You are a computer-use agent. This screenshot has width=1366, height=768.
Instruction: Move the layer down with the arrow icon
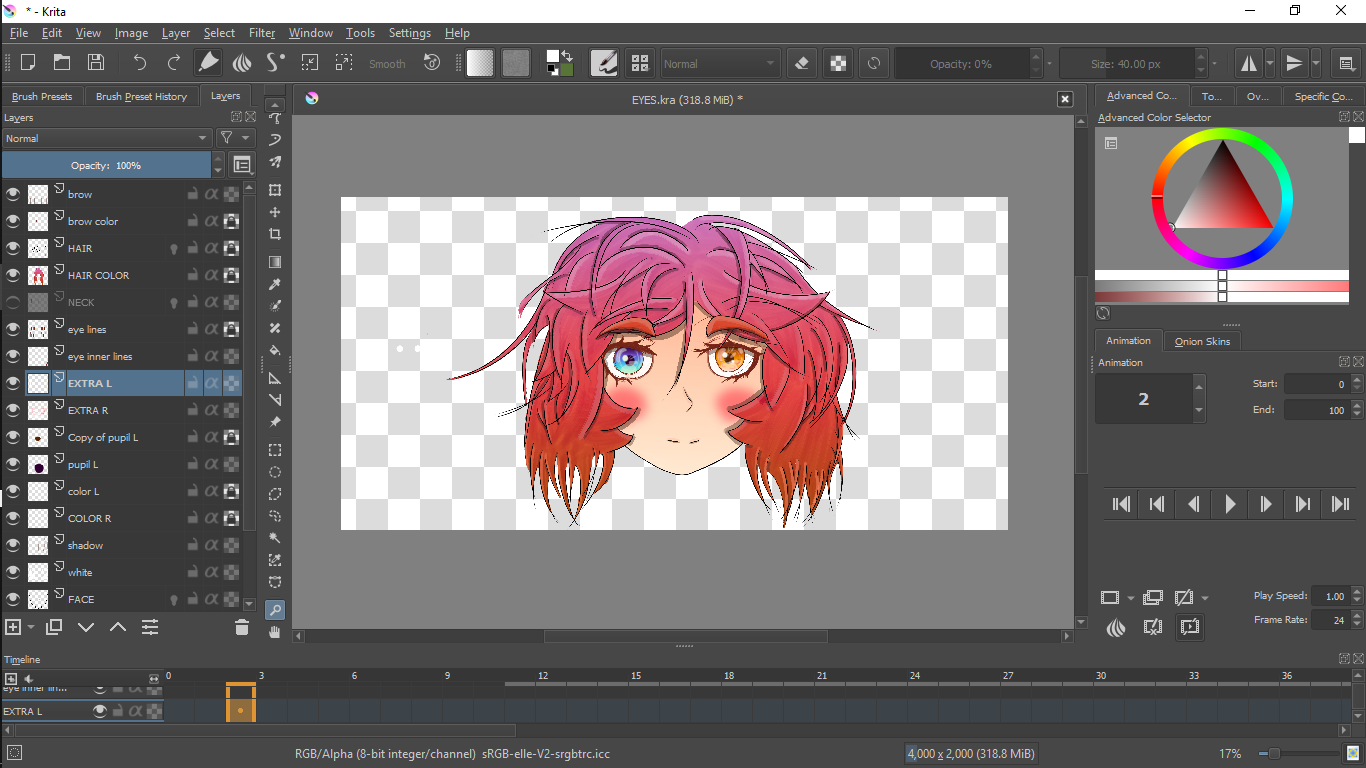point(86,627)
